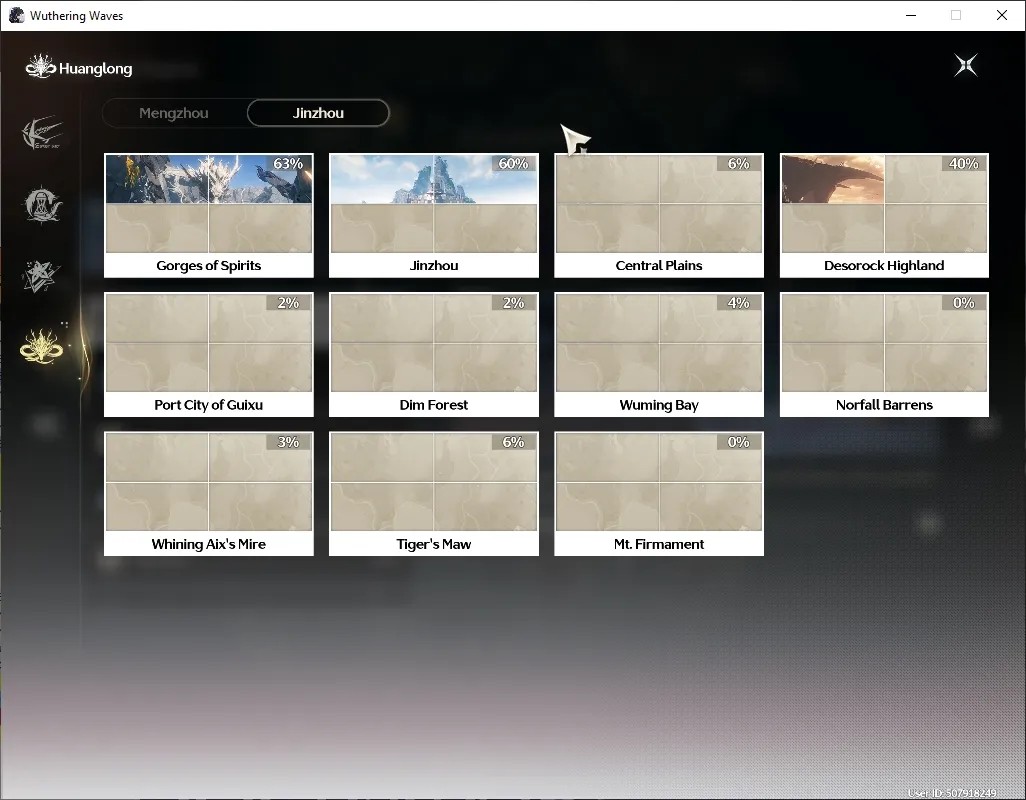This screenshot has height=800, width=1026.
Task: Open the Desorock Highland card
Action: tap(884, 215)
